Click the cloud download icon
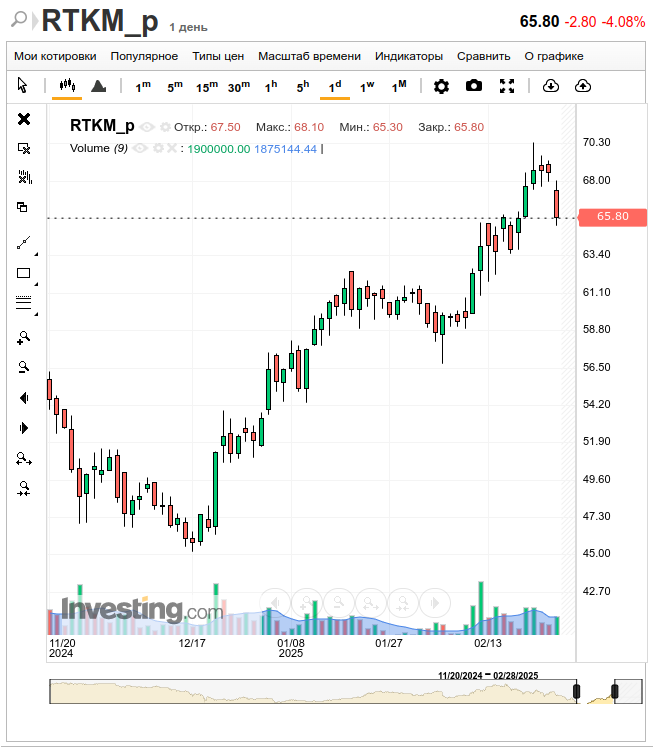Screen dimensions: 656x751 551,86
